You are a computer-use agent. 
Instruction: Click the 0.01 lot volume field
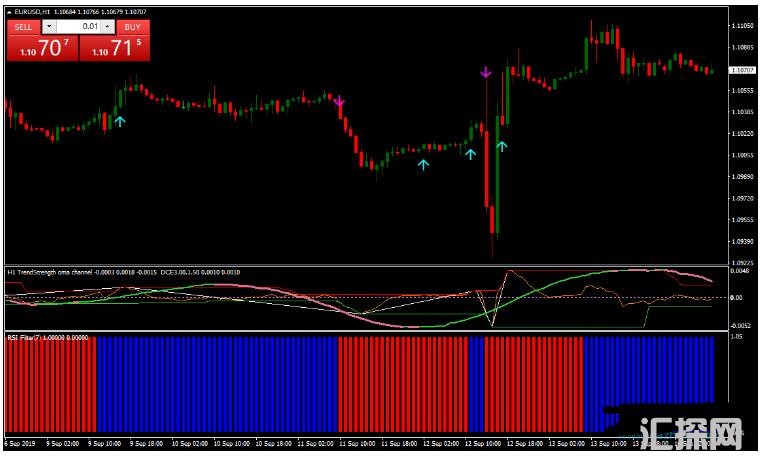[x=79, y=26]
